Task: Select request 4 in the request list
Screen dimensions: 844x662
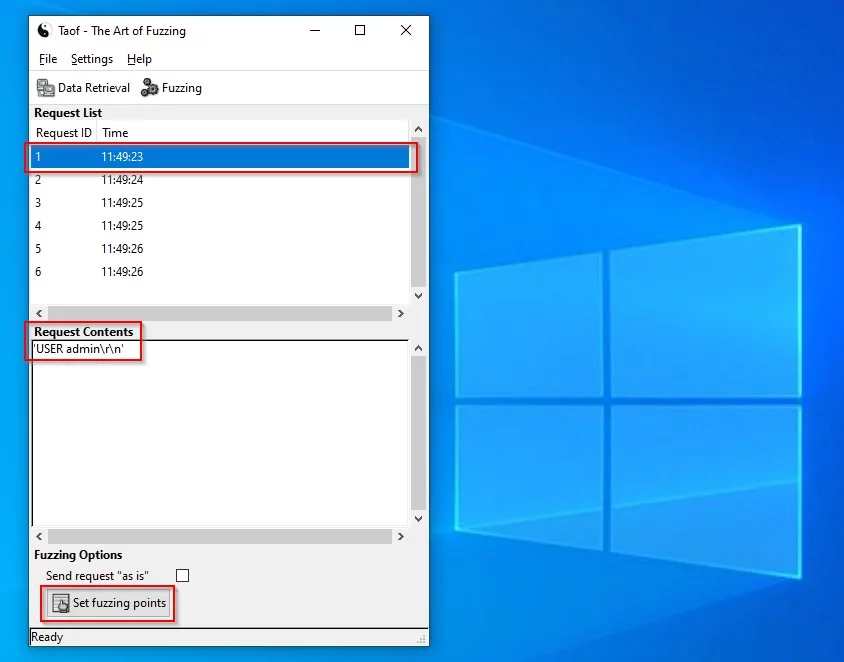Action: click(x=220, y=226)
